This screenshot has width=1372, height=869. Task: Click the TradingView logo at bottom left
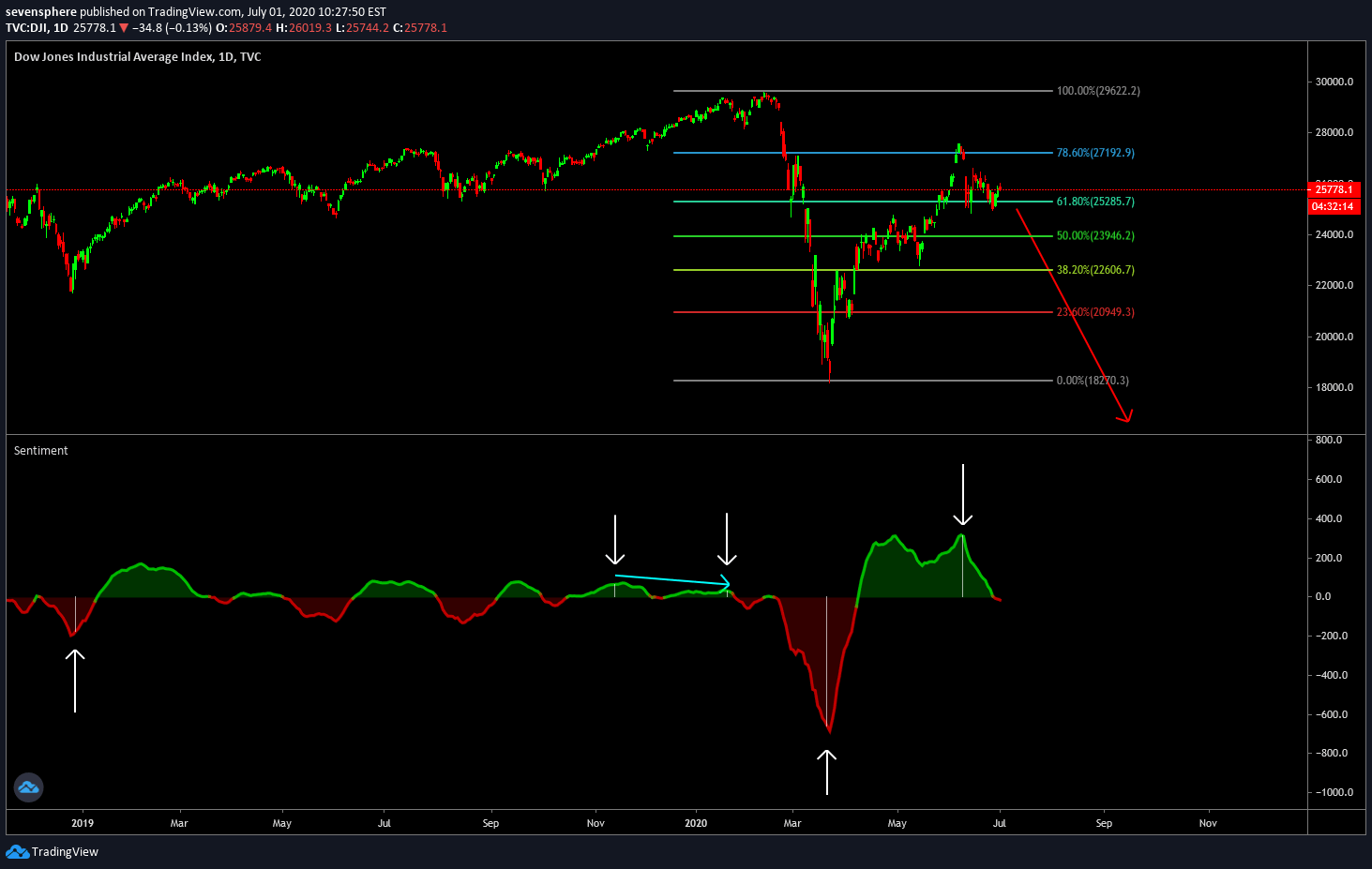[52, 851]
